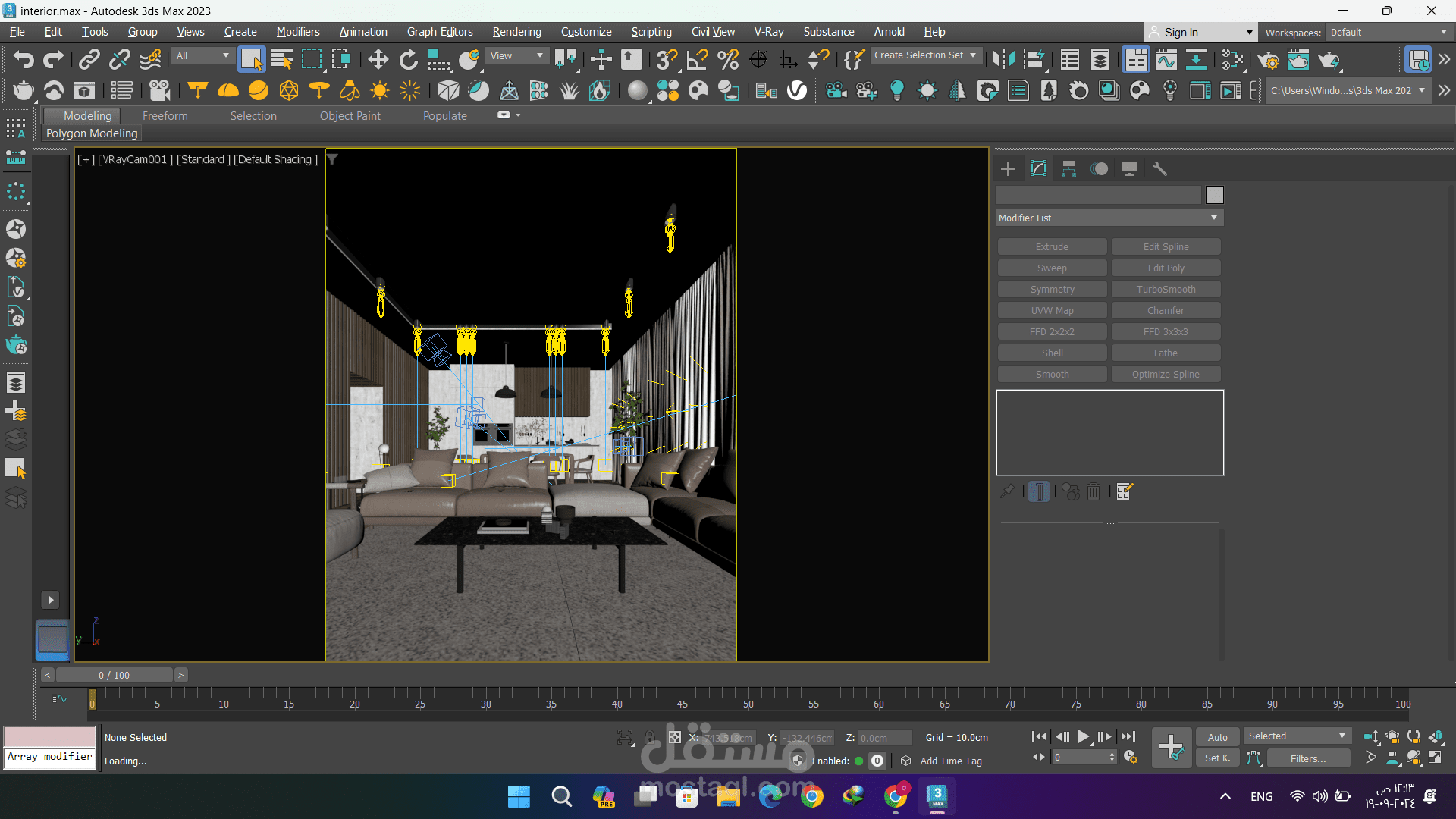Click the Play Animation button
This screenshot has width=1456, height=819.
[x=1084, y=736]
